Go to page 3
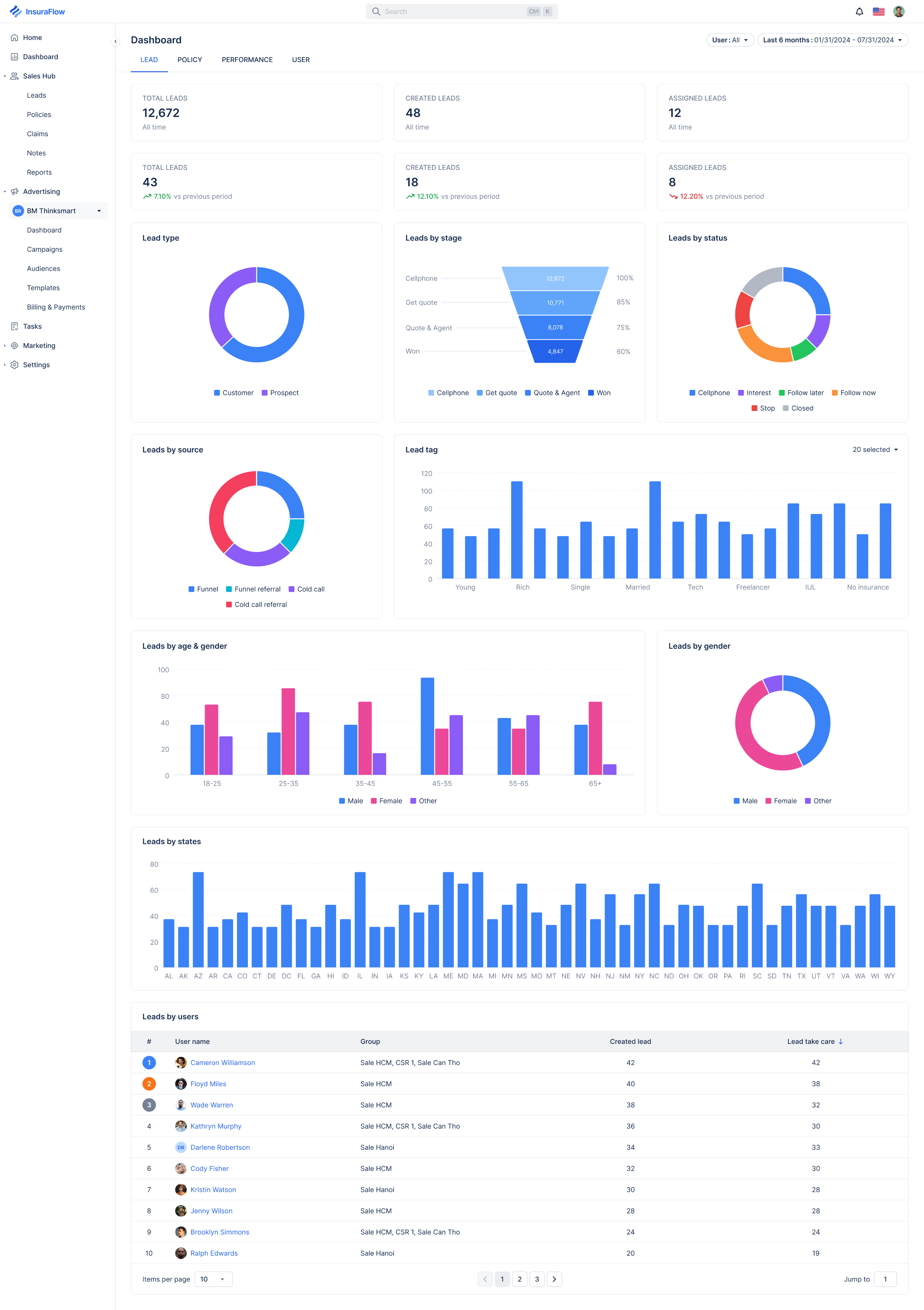924x1310 pixels. [536, 1279]
